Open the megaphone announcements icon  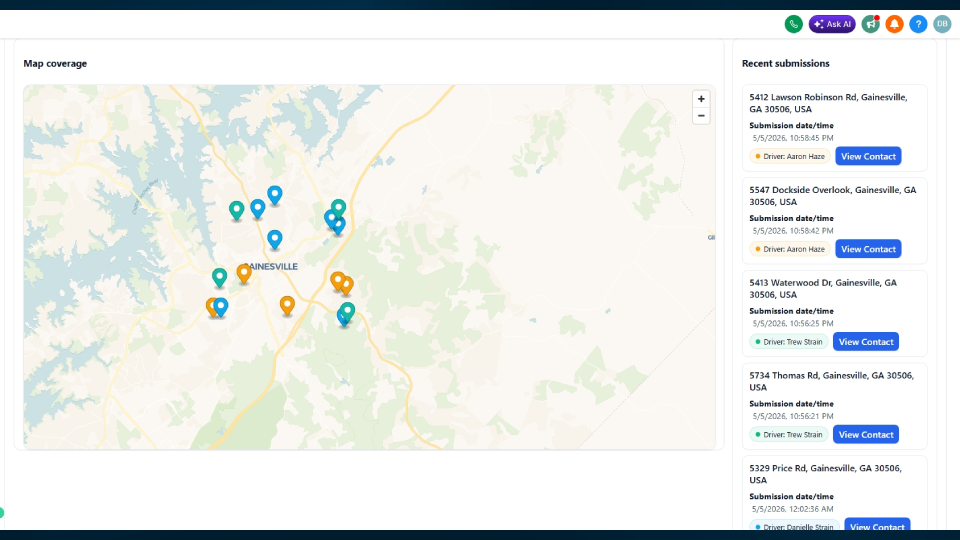pyautogui.click(x=871, y=24)
